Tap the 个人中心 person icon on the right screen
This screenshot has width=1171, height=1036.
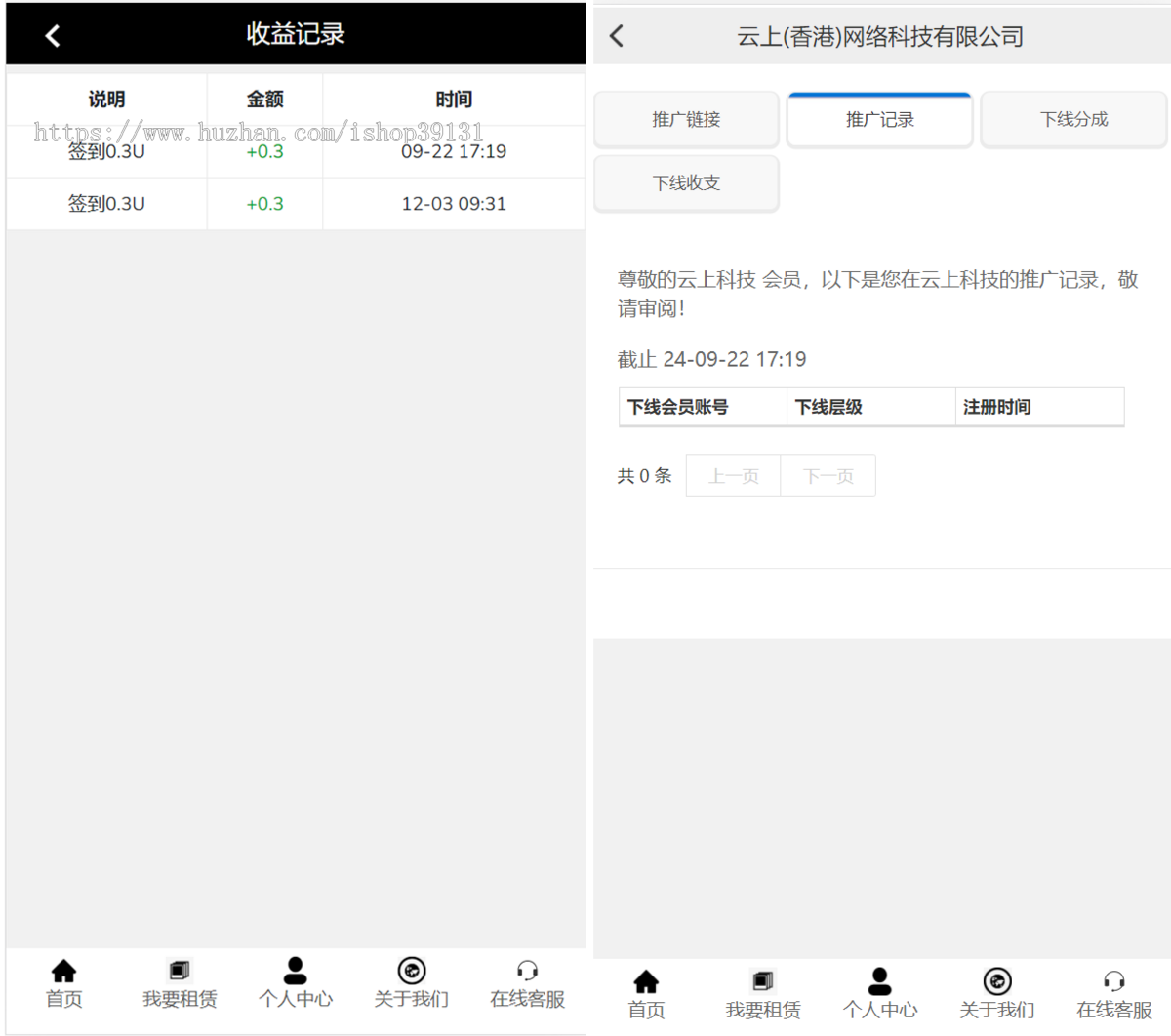tap(880, 981)
